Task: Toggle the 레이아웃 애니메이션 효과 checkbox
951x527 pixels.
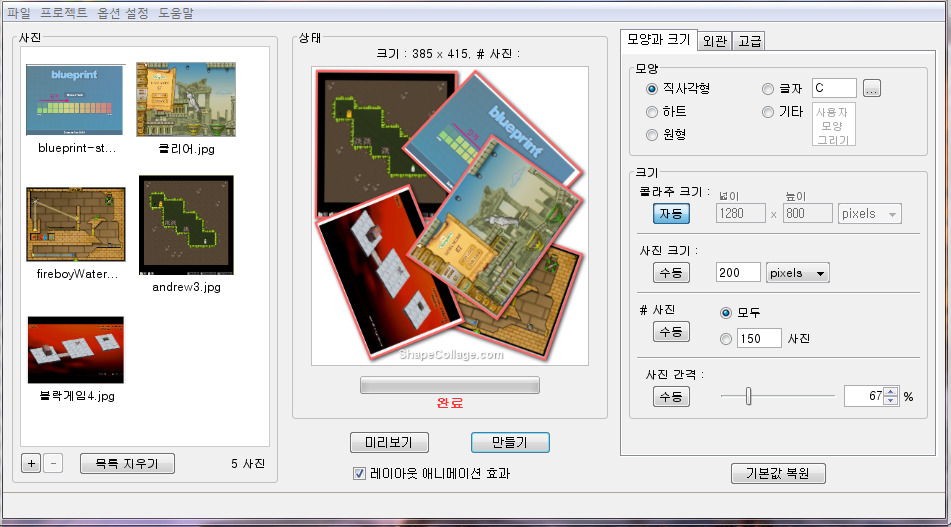Action: coord(360,474)
